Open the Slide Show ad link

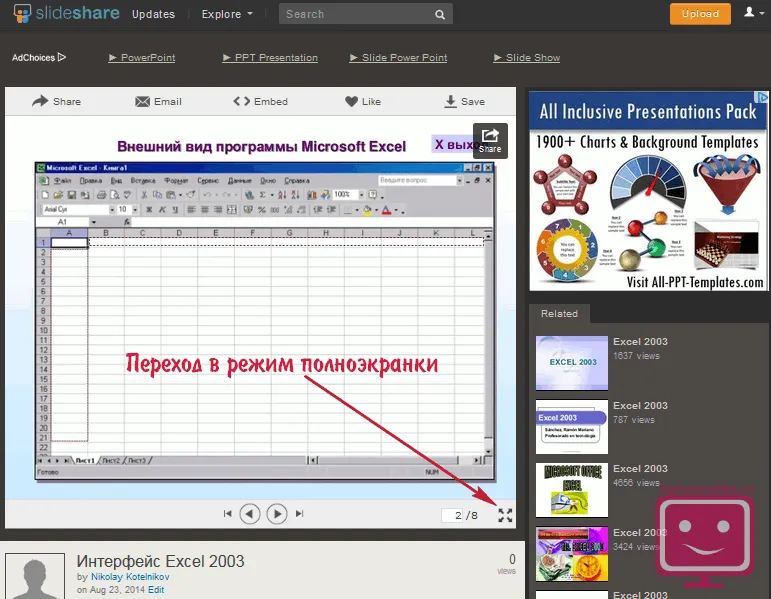(527, 58)
